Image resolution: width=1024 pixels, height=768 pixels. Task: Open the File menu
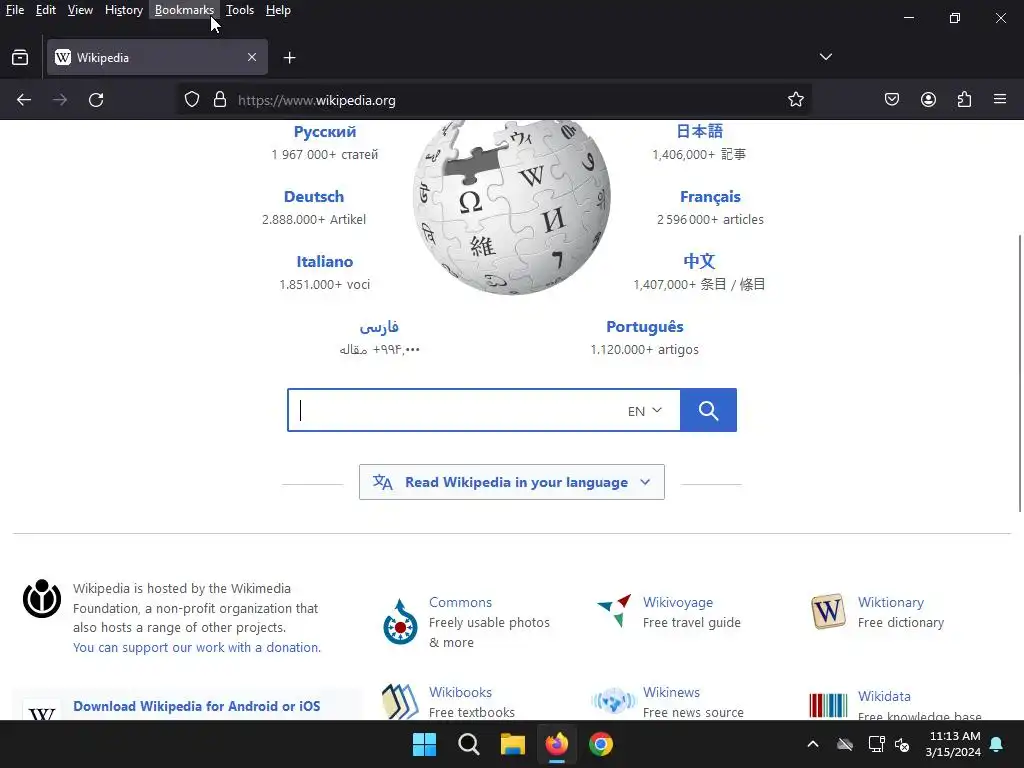coord(14,10)
